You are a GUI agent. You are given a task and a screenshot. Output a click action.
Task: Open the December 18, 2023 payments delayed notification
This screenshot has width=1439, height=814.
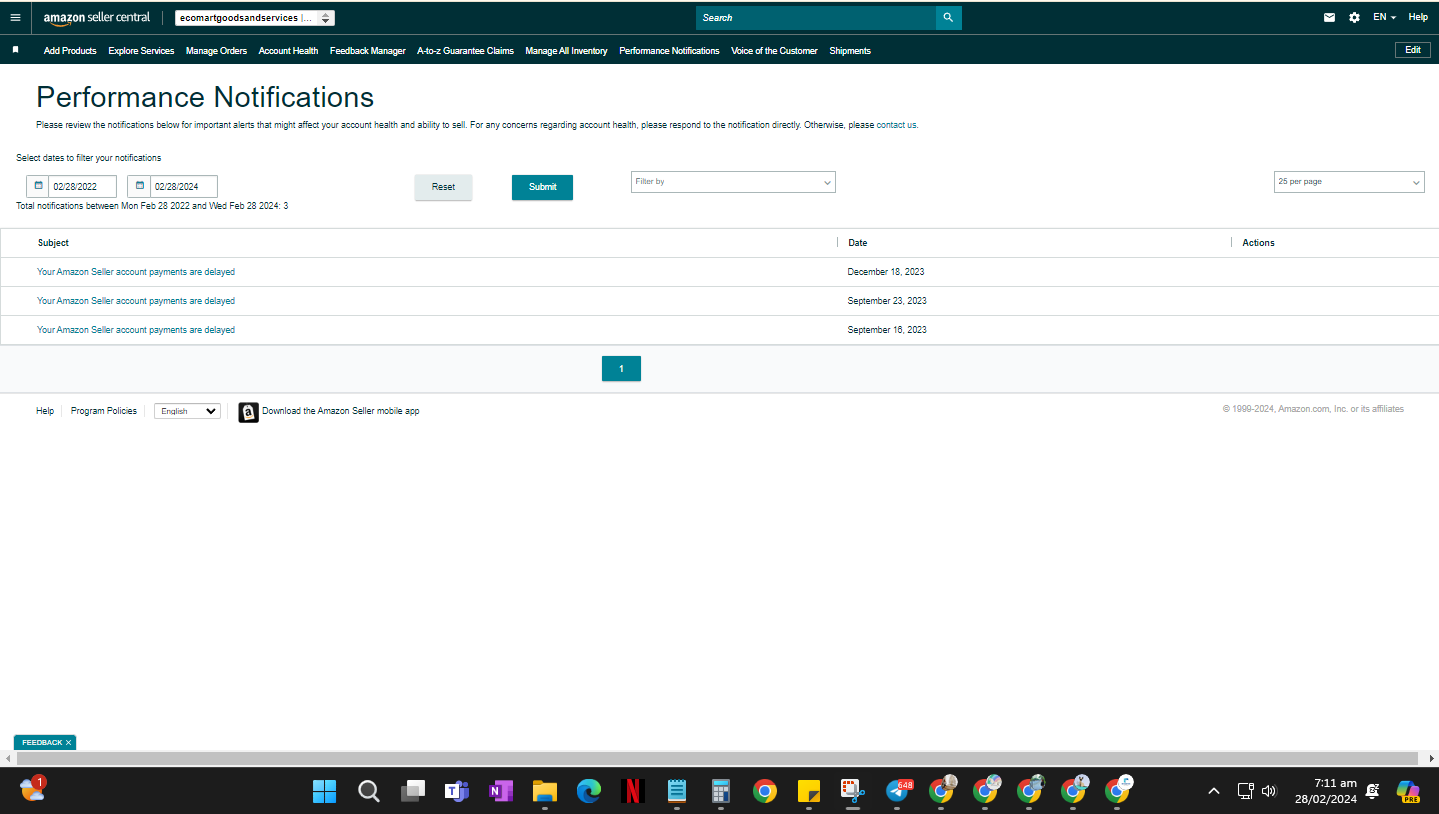pyautogui.click(x=136, y=272)
